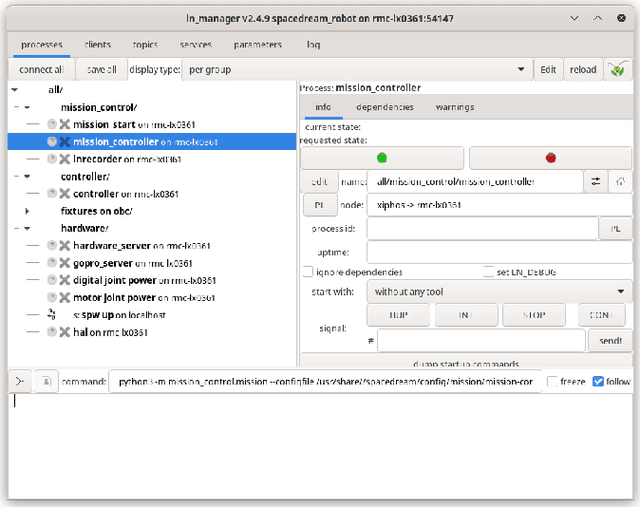This screenshot has width=640, height=507.
Task: Click the signal number input field
Action: point(480,340)
